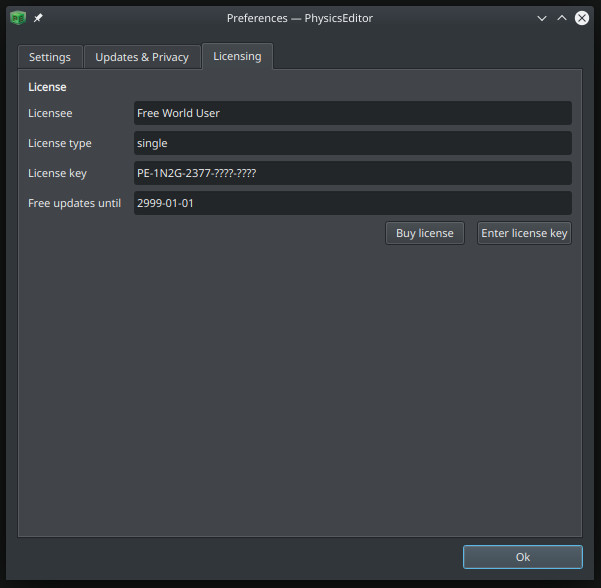Image resolution: width=601 pixels, height=588 pixels.
Task: Switch to Updates & Privacy tab
Action: tap(142, 57)
